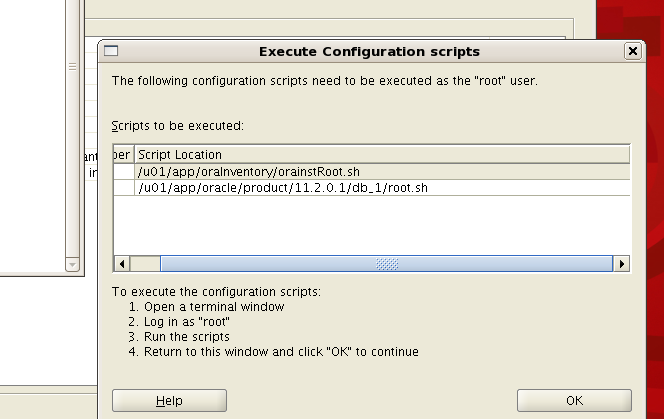Close the Execute Configuration scripts dialog

coord(633,51)
